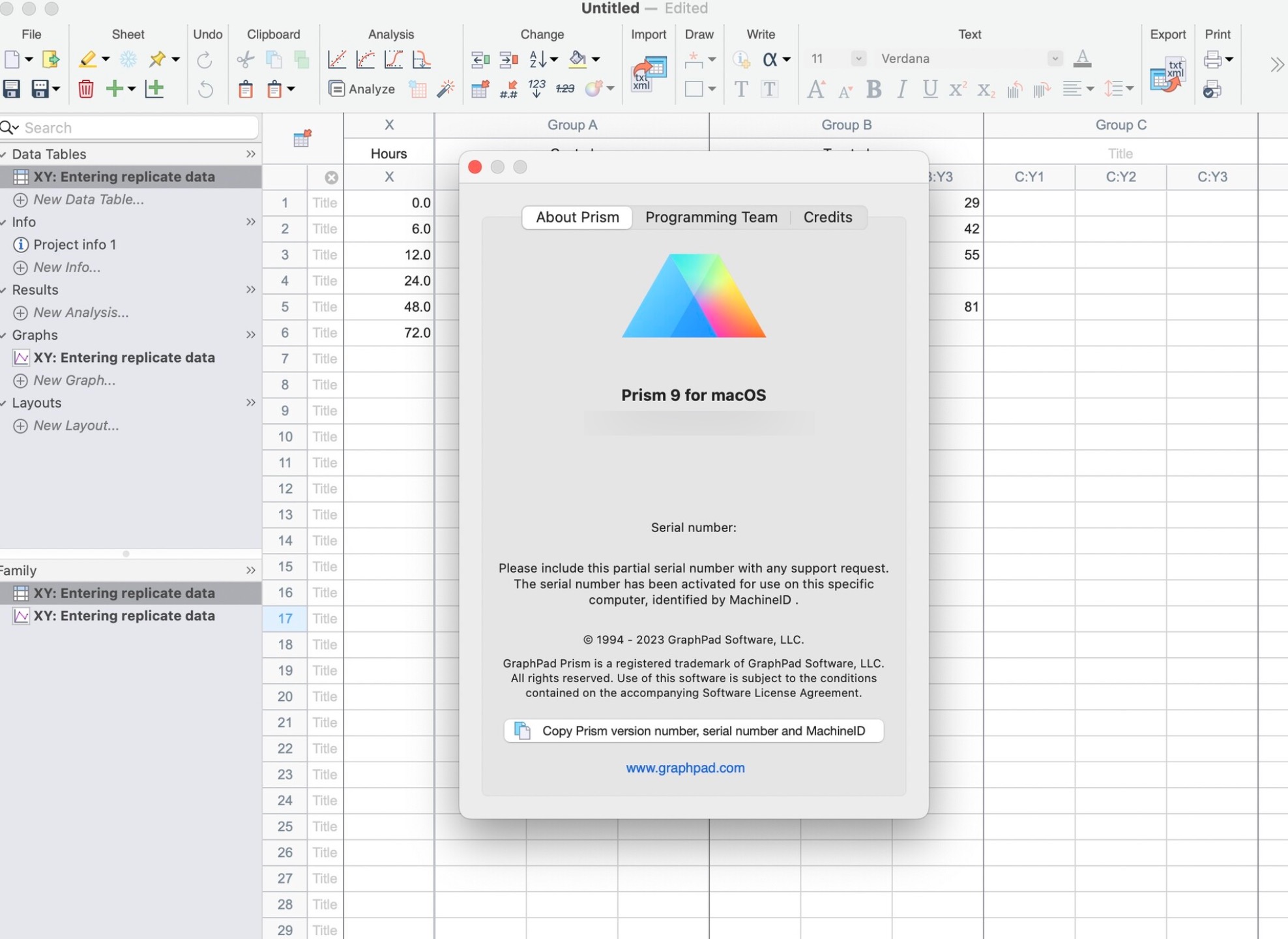Viewport: 1288px width, 939px height.
Task: Toggle Italic text formatting
Action: point(902,89)
